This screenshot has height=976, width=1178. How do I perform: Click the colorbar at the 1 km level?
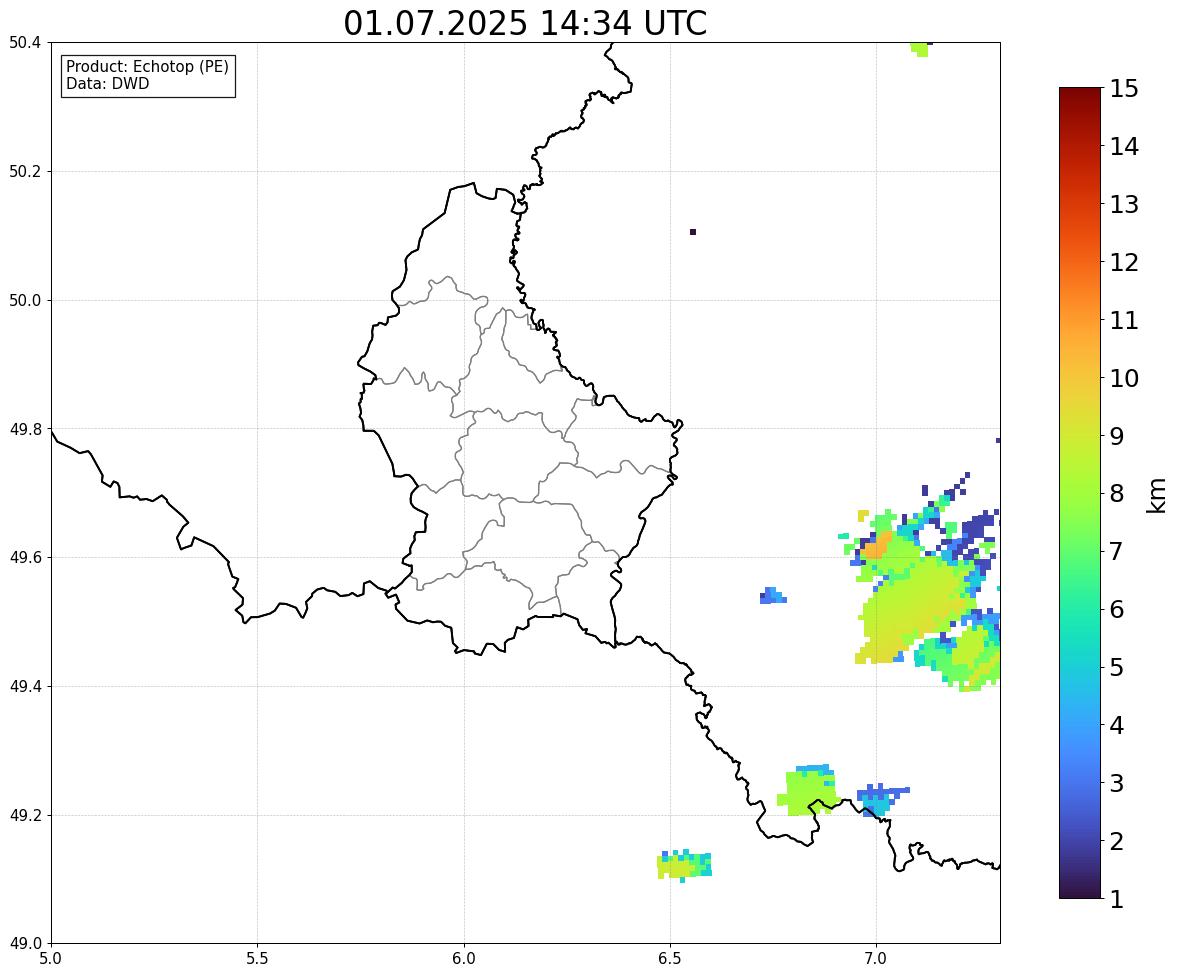pos(1080,896)
